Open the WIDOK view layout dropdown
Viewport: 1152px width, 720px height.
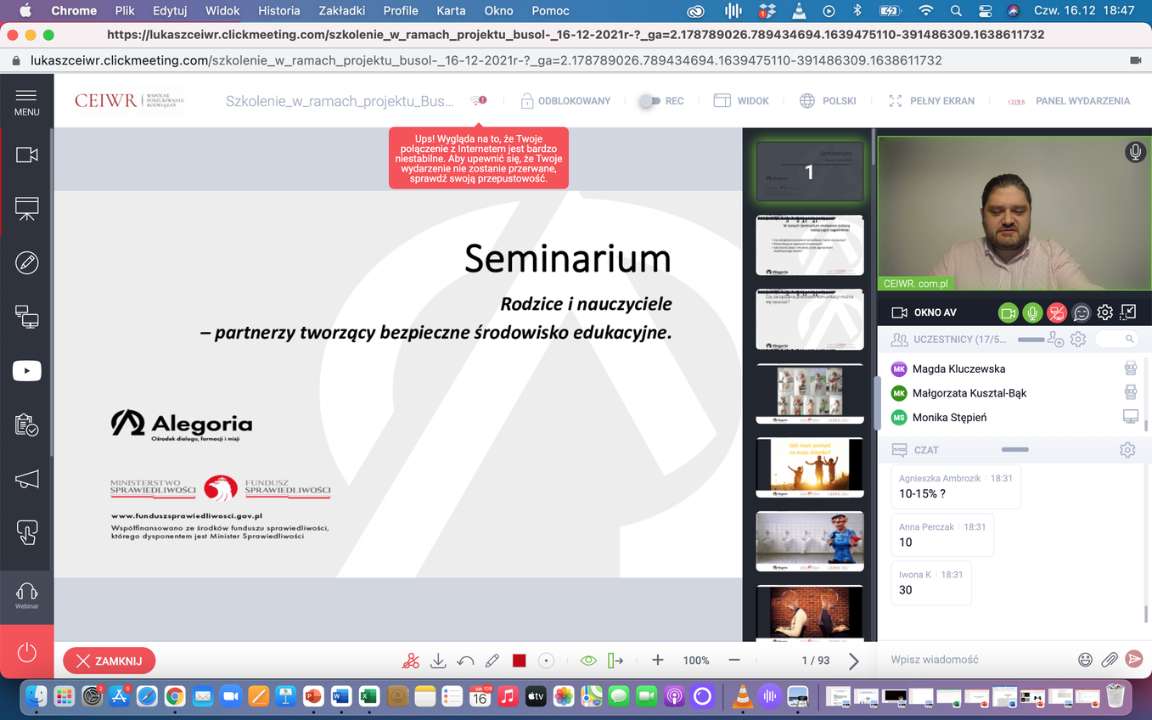[x=741, y=101]
